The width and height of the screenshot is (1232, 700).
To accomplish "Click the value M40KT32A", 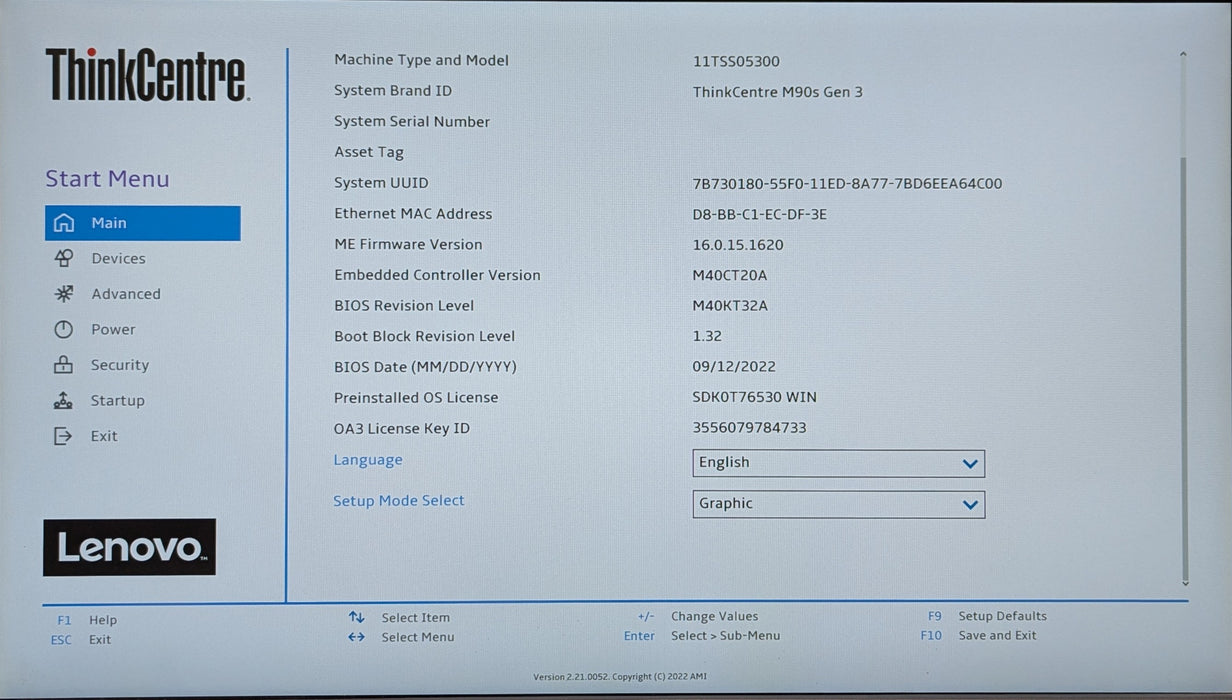I will (x=730, y=306).
